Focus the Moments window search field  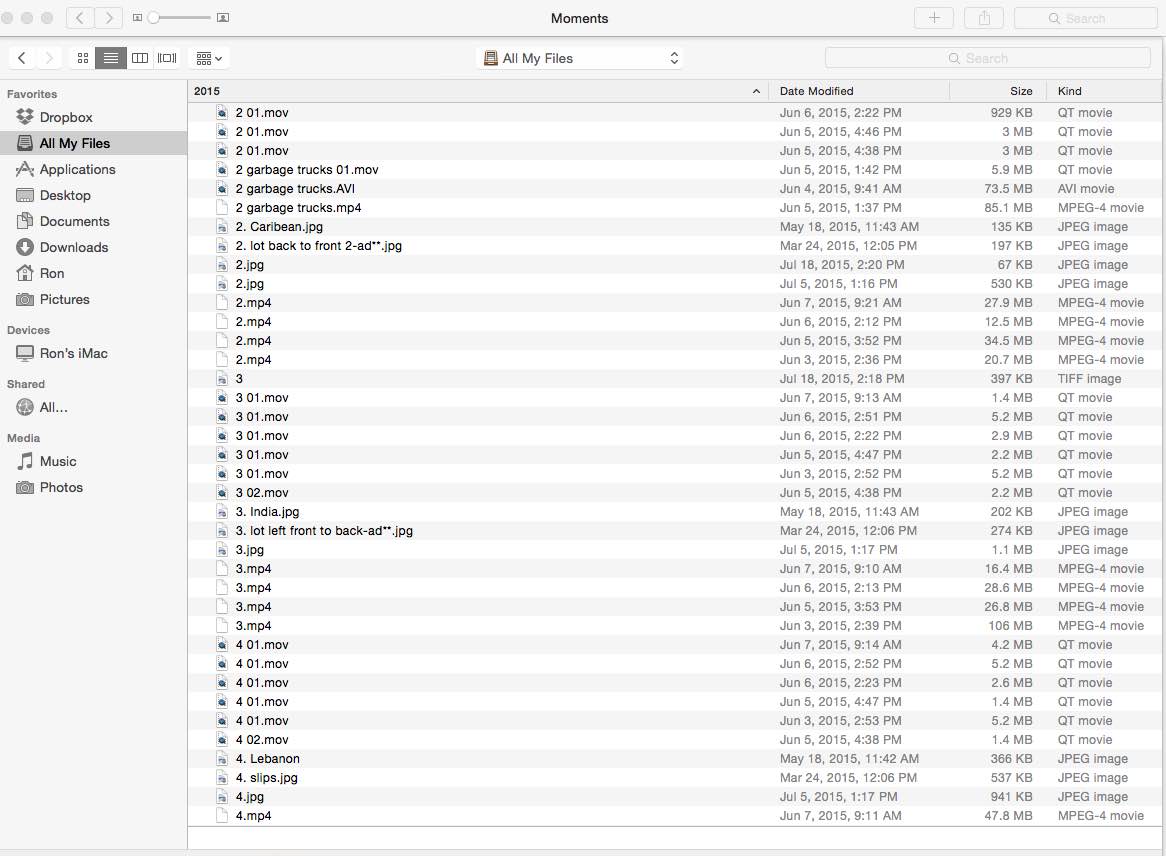point(1086,19)
